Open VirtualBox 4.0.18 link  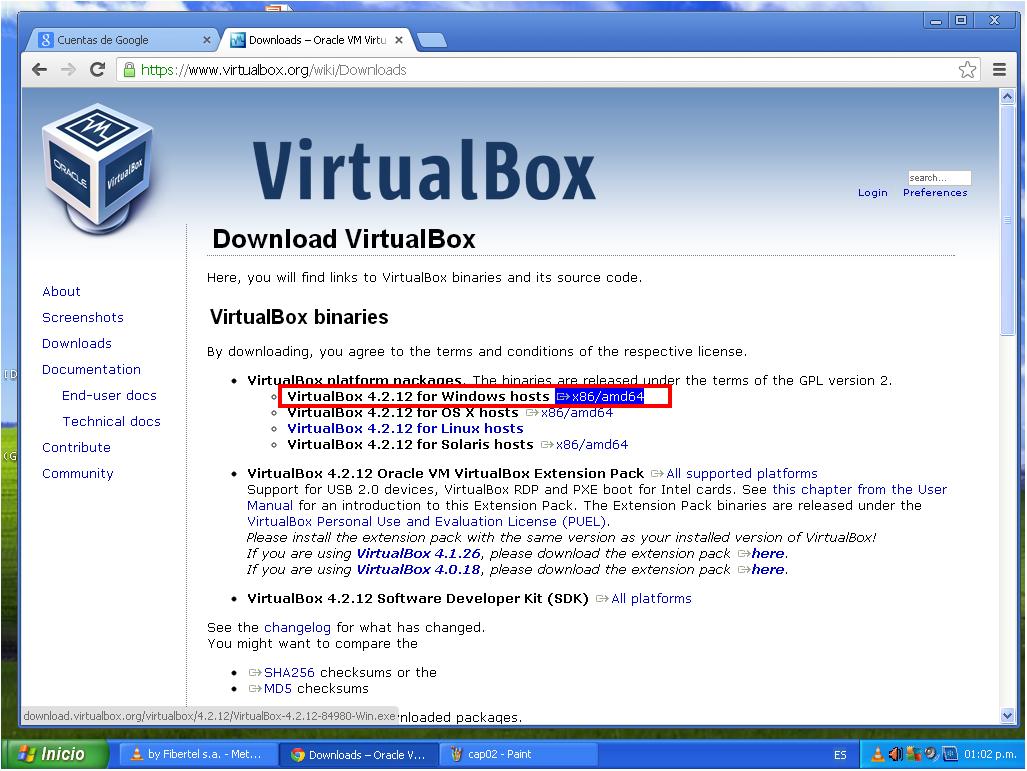pos(419,569)
